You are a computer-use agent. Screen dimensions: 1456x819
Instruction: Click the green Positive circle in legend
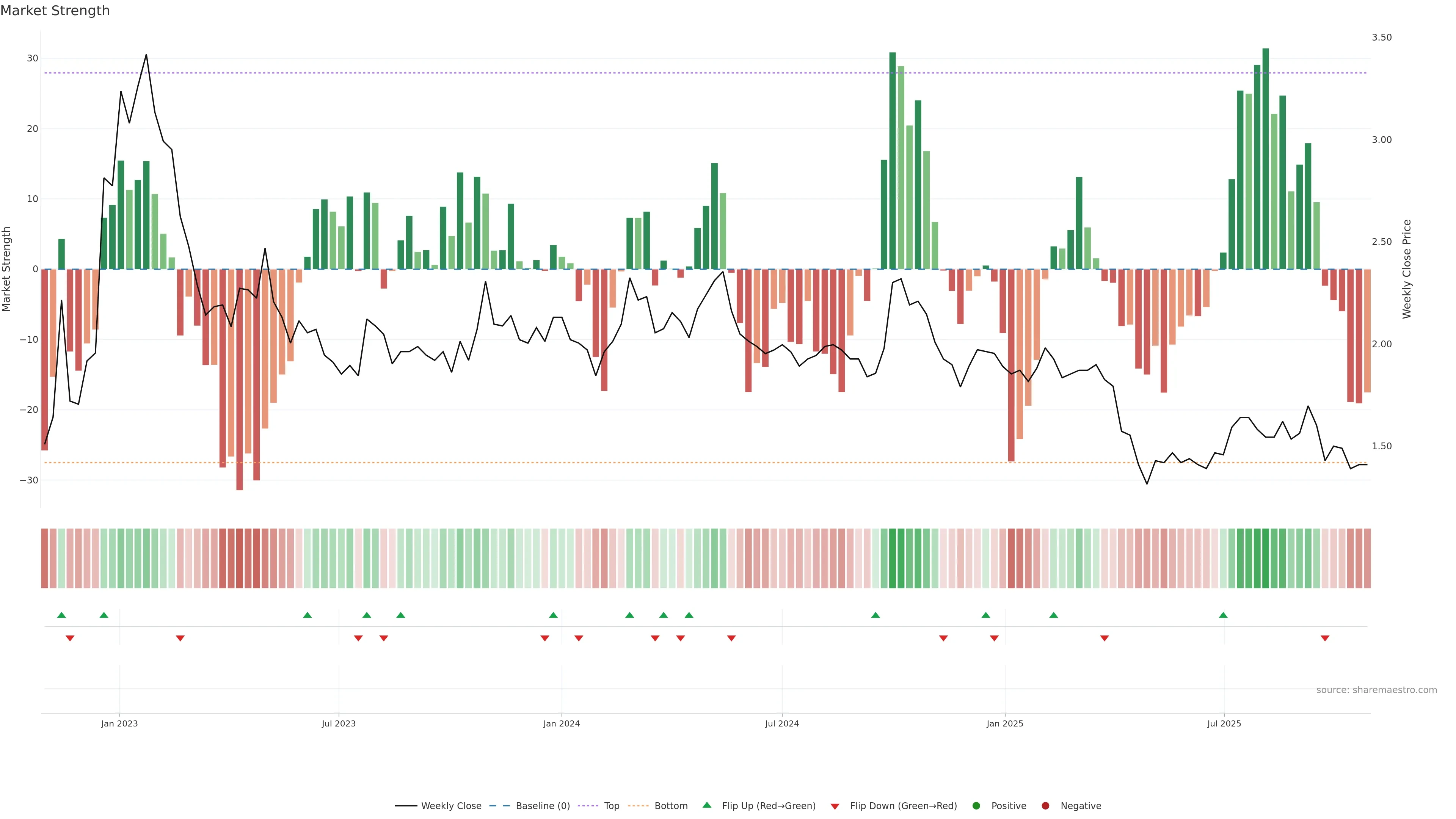(976, 806)
